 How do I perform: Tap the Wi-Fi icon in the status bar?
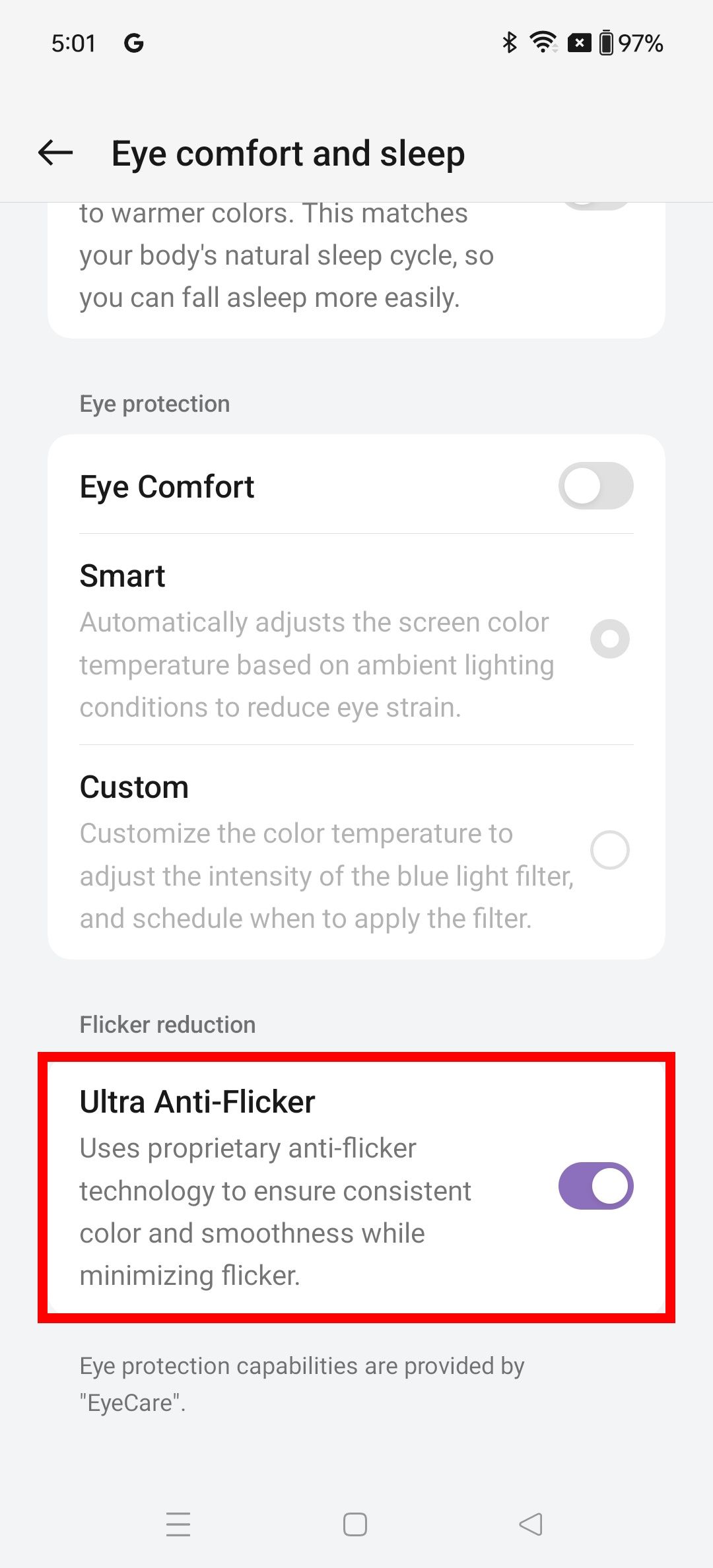click(541, 42)
